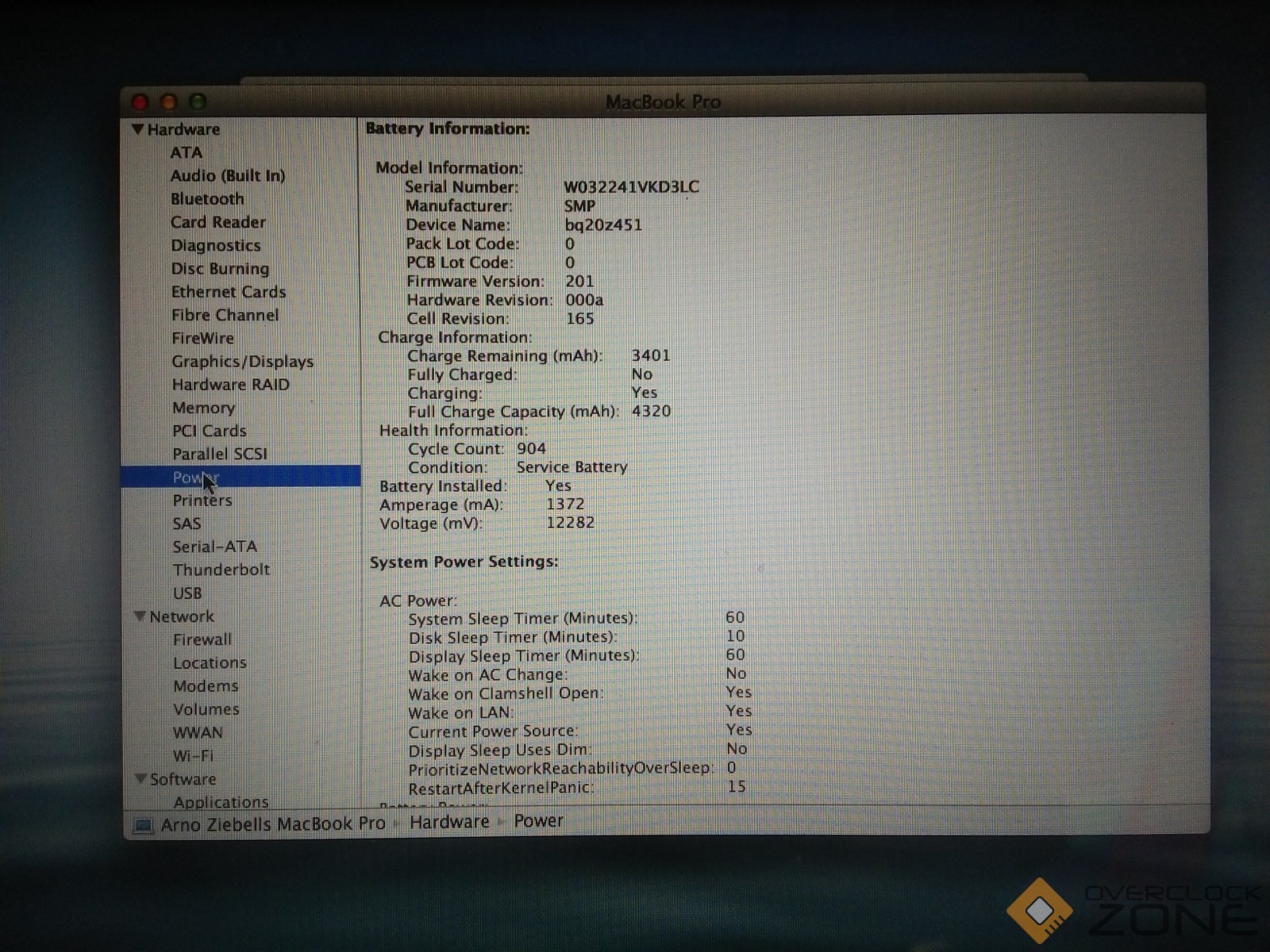Viewport: 1270px width, 952px height.
Task: Open Printers in sidebar
Action: pyautogui.click(x=202, y=501)
